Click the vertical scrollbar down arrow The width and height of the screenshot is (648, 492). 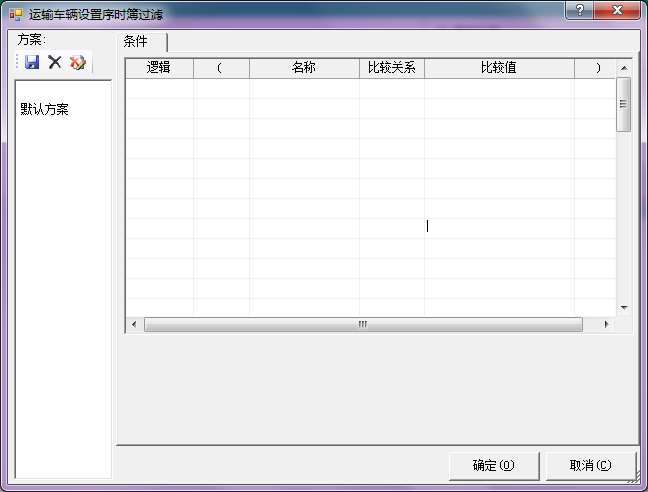(x=624, y=308)
